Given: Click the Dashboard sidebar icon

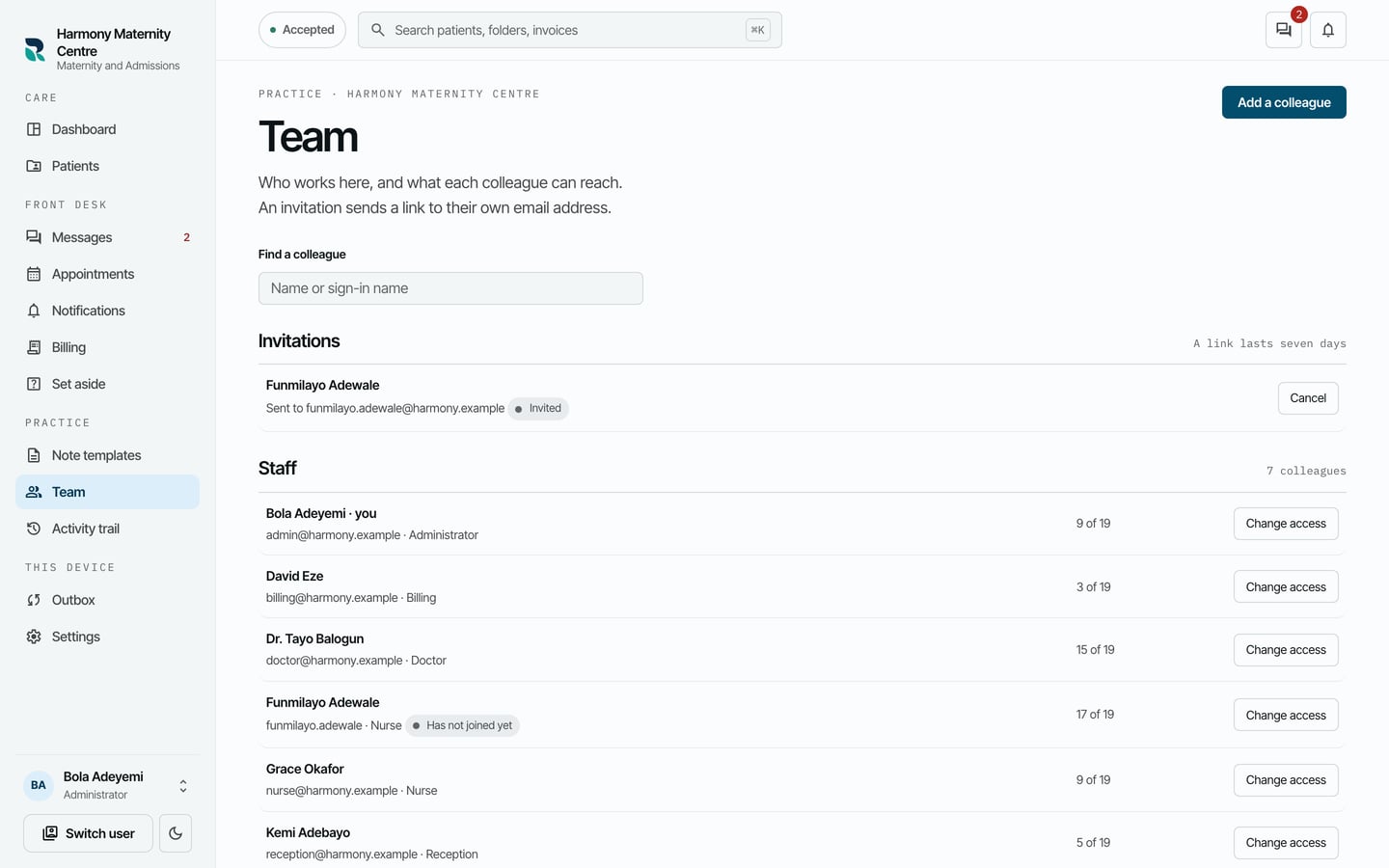Looking at the screenshot, I should tap(34, 129).
